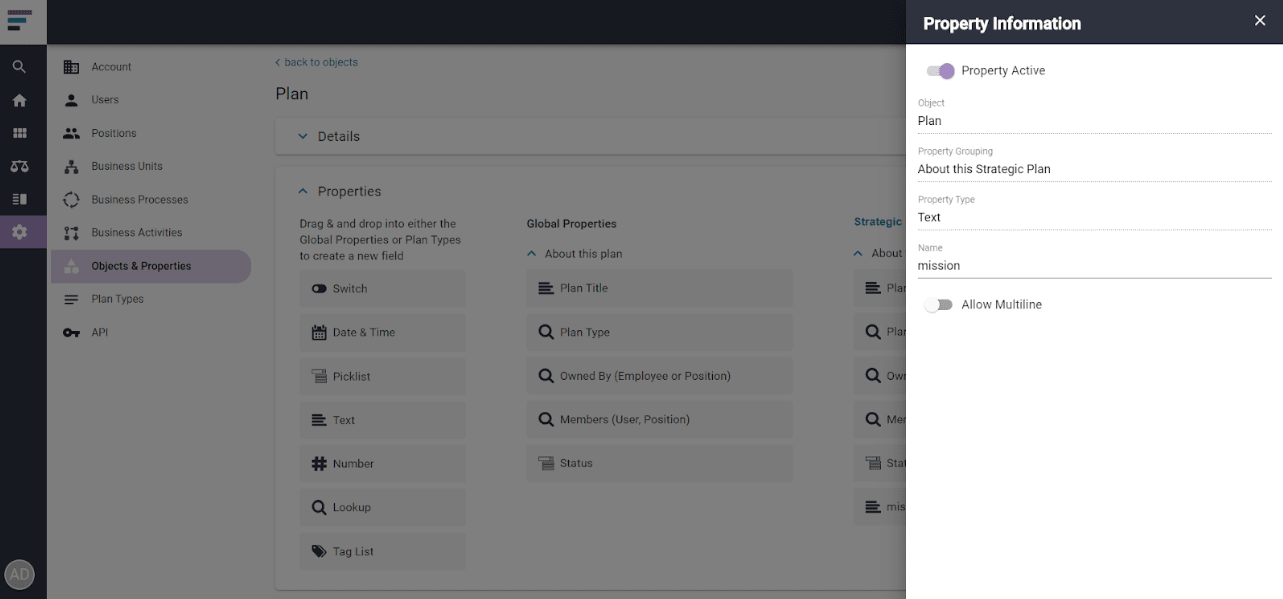The height and width of the screenshot is (599, 1283).
Task: Click the Objects & Properties shapes icon
Action: coord(71,266)
